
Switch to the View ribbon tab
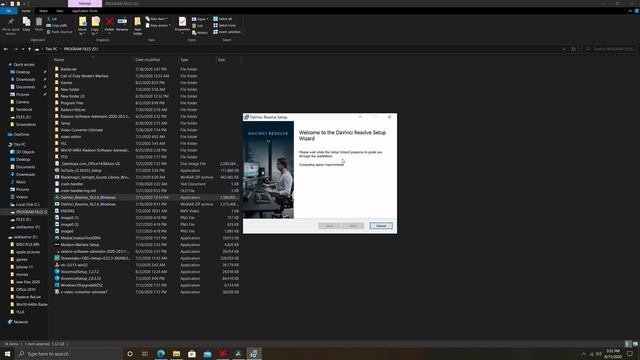coord(60,11)
